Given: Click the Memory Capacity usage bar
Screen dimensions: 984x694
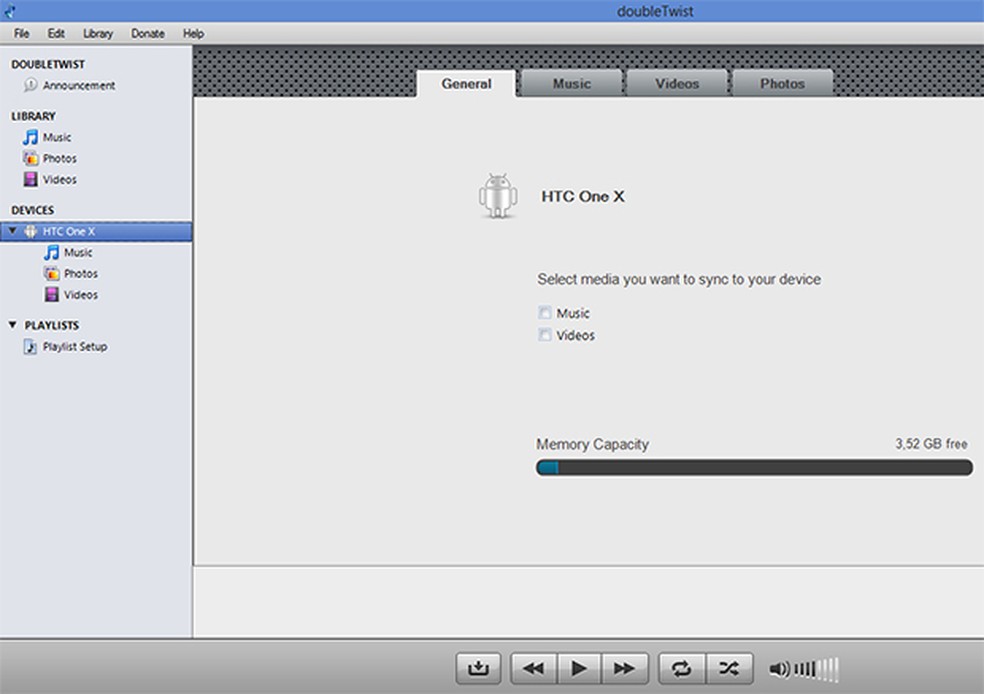Looking at the screenshot, I should (754, 467).
